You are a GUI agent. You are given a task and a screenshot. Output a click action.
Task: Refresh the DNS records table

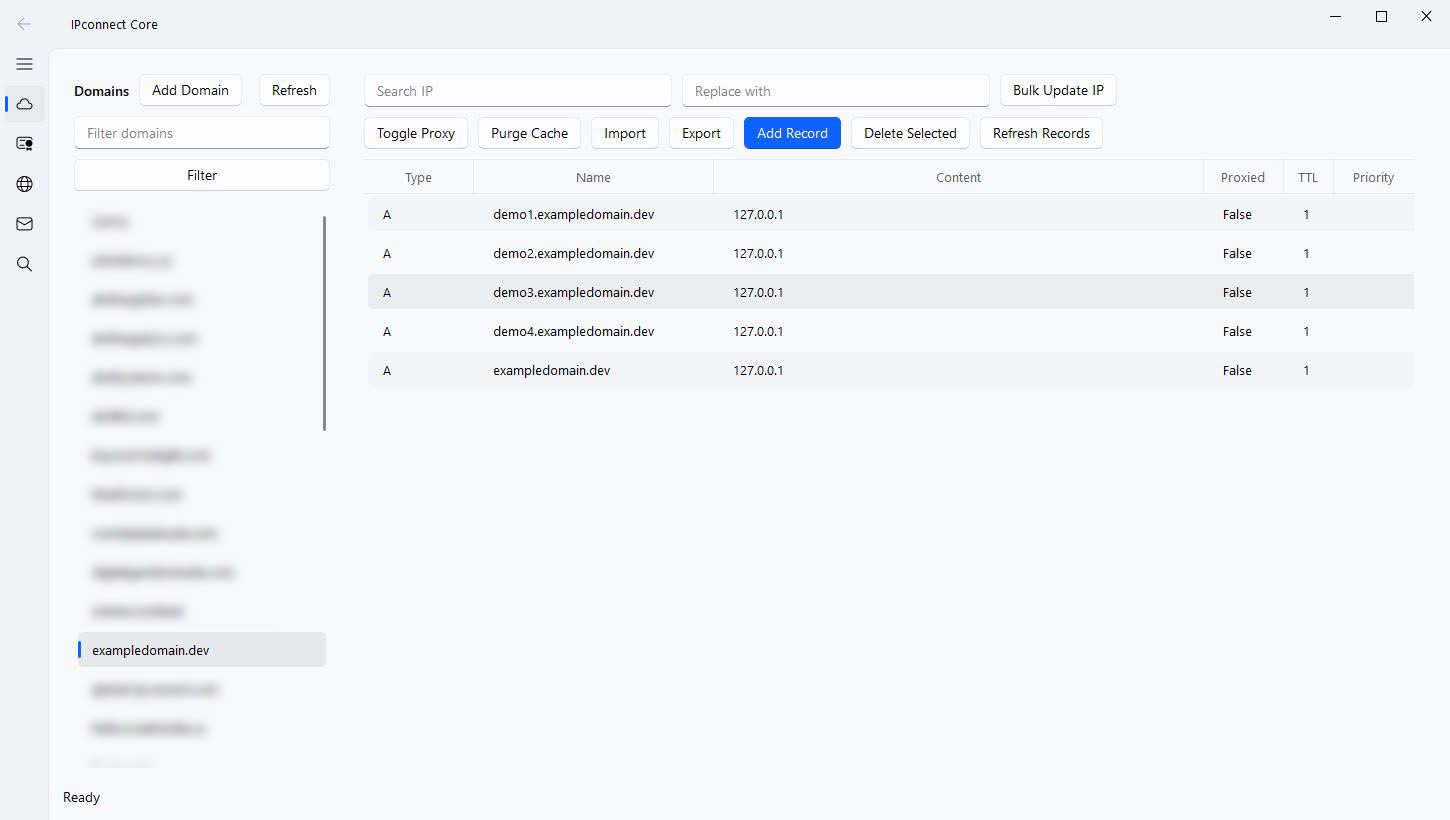coord(1041,132)
